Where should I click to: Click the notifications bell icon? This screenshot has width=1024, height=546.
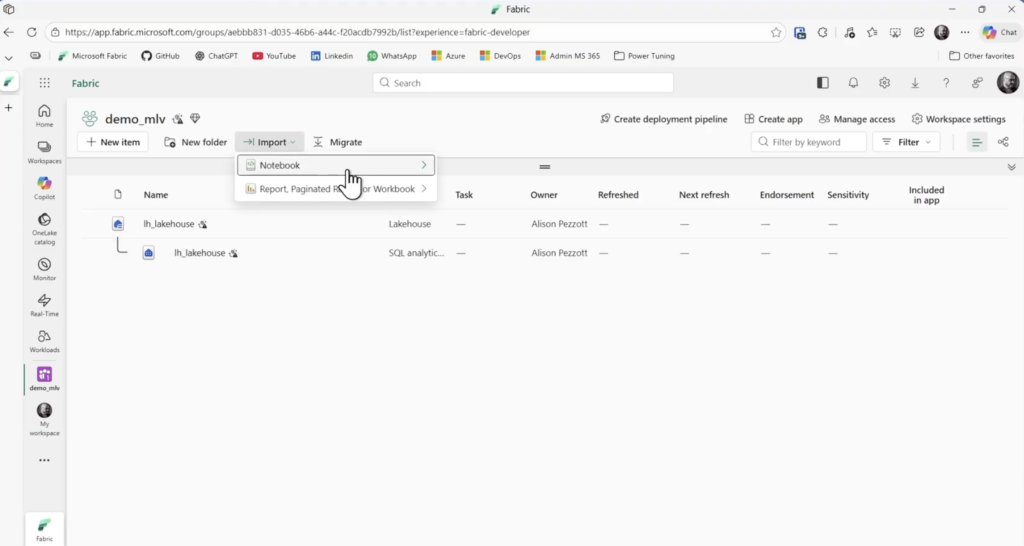click(x=853, y=83)
